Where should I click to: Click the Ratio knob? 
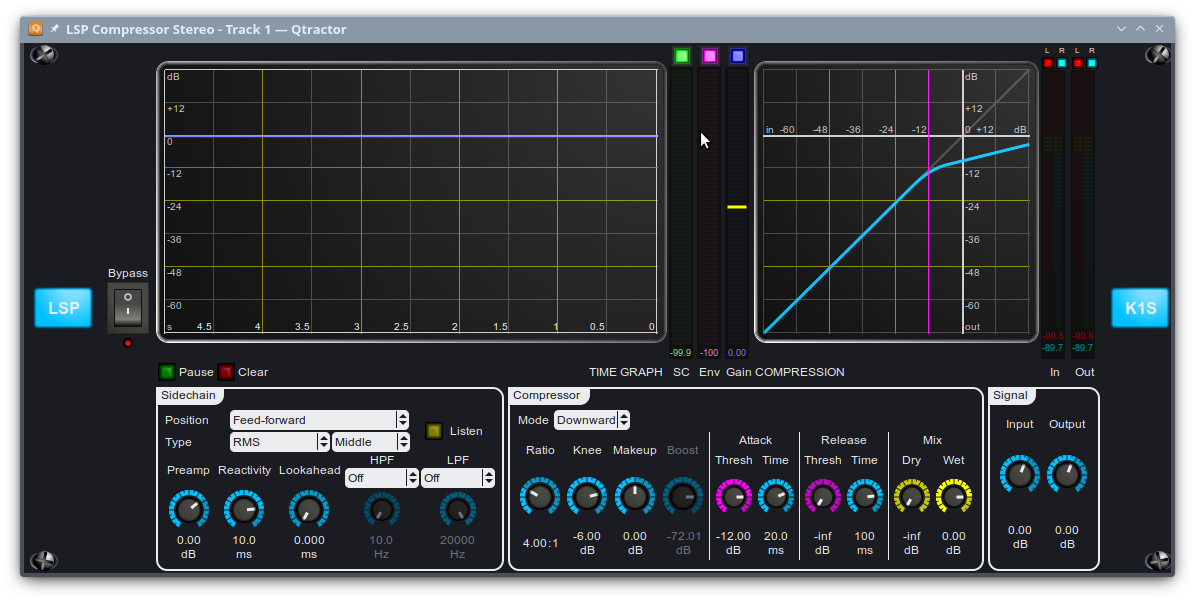click(x=540, y=497)
